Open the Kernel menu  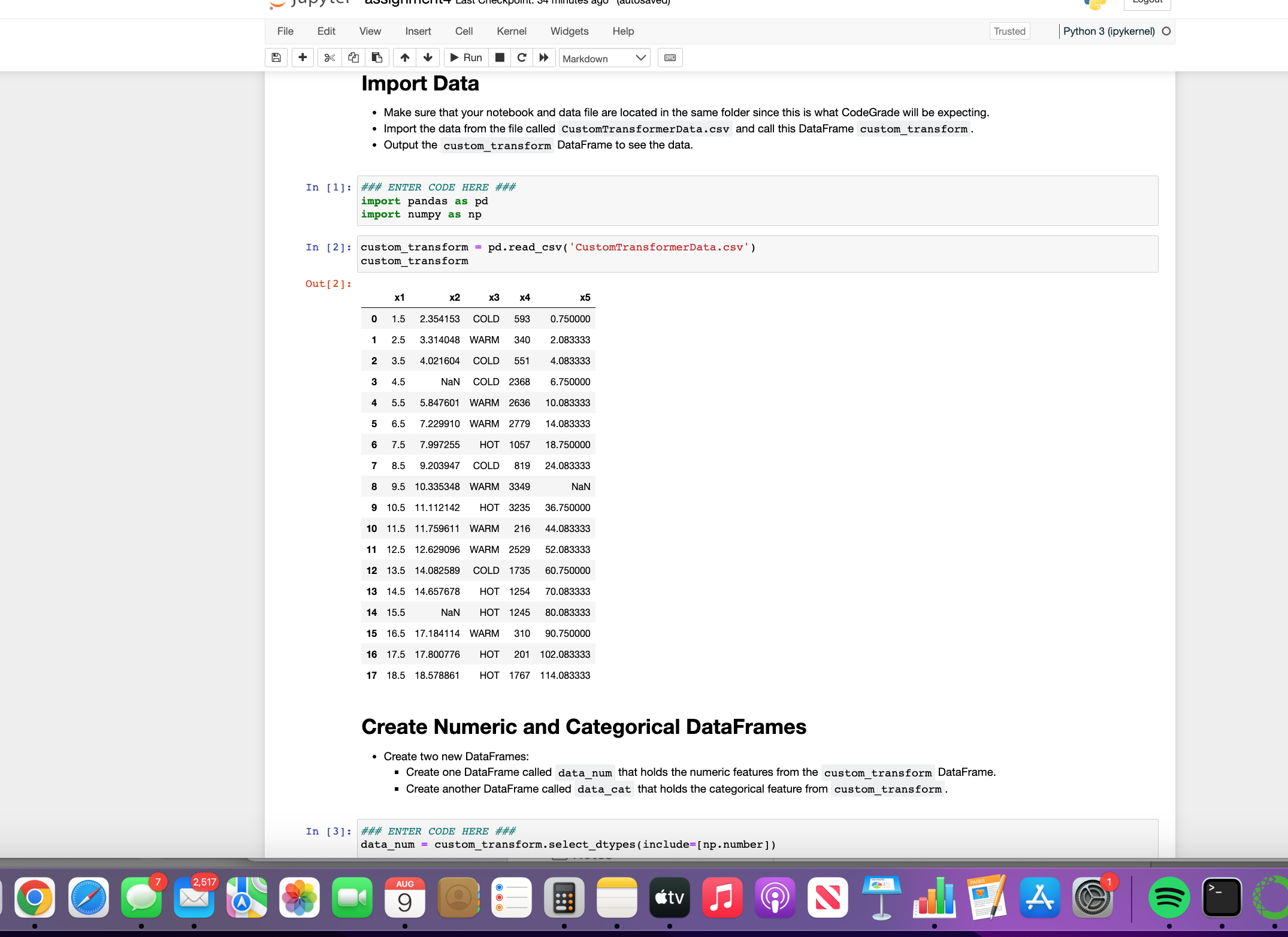511,31
